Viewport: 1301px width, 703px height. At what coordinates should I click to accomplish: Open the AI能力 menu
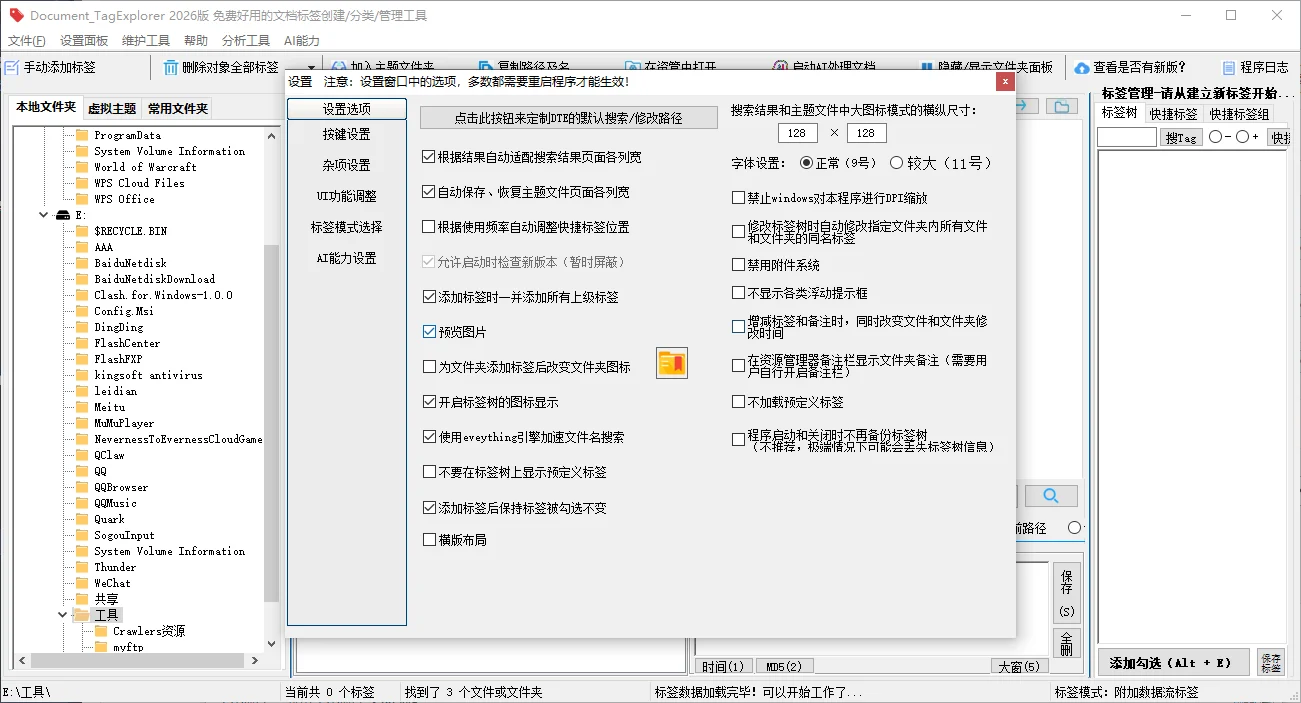coord(302,41)
